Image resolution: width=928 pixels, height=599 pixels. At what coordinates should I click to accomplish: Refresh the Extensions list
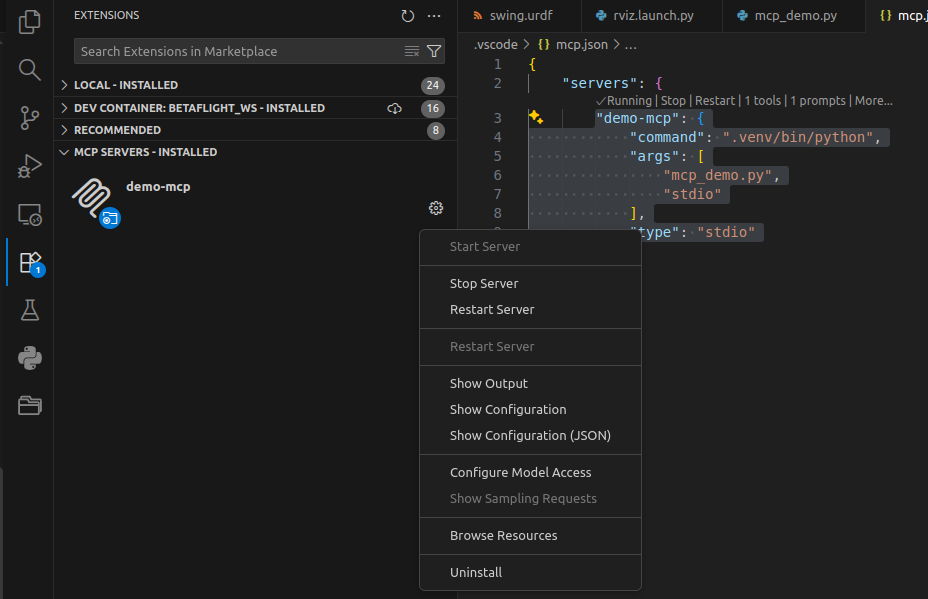point(407,16)
